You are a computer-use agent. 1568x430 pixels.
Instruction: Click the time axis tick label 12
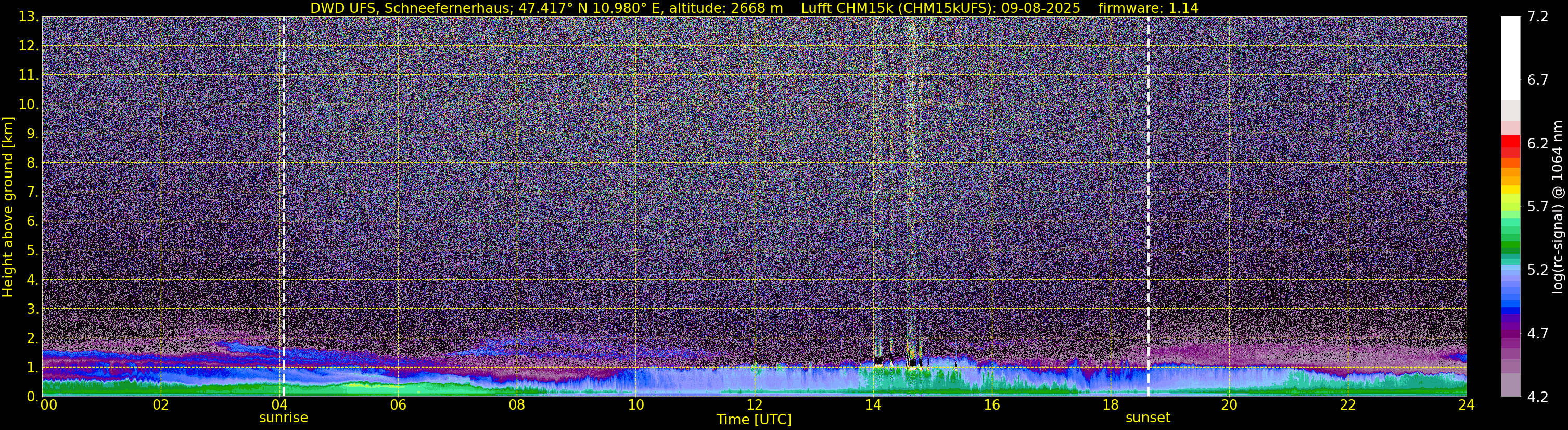pyautogui.click(x=754, y=405)
